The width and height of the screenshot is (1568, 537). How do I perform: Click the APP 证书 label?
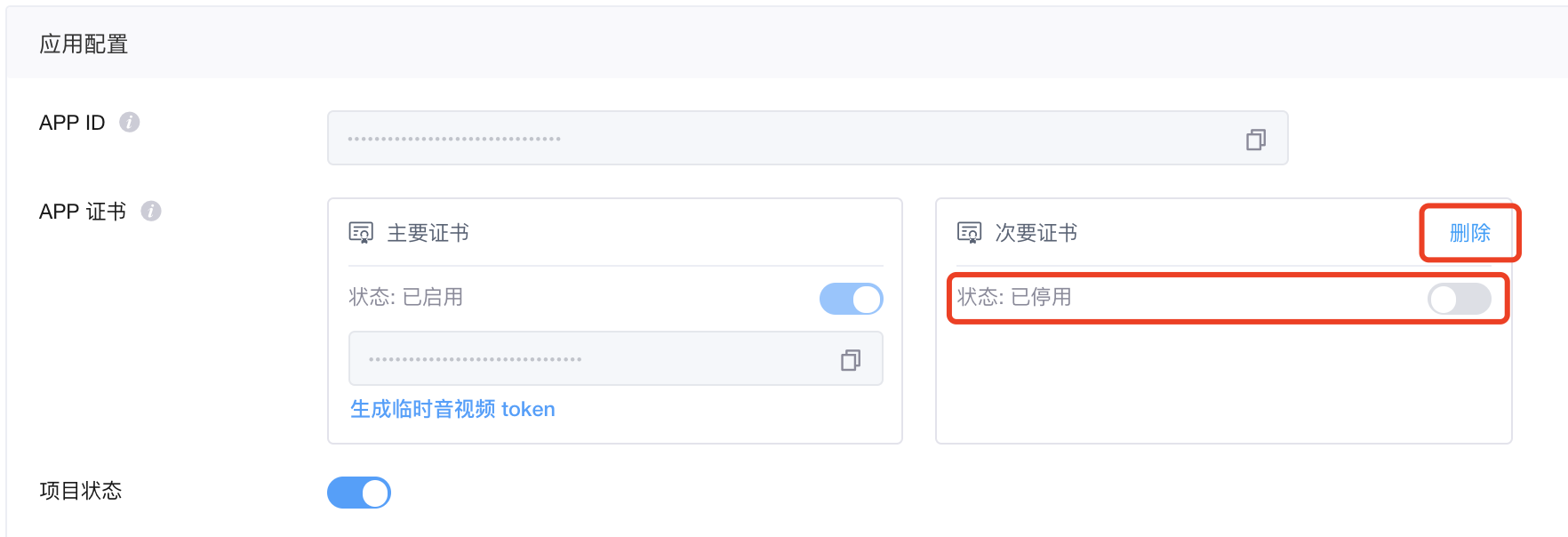(x=83, y=212)
